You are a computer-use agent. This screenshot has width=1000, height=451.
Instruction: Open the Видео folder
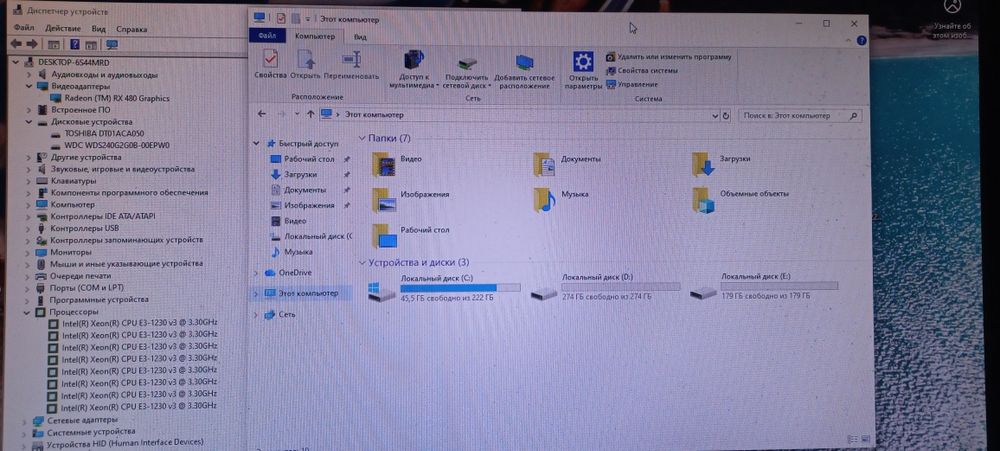[x=397, y=163]
